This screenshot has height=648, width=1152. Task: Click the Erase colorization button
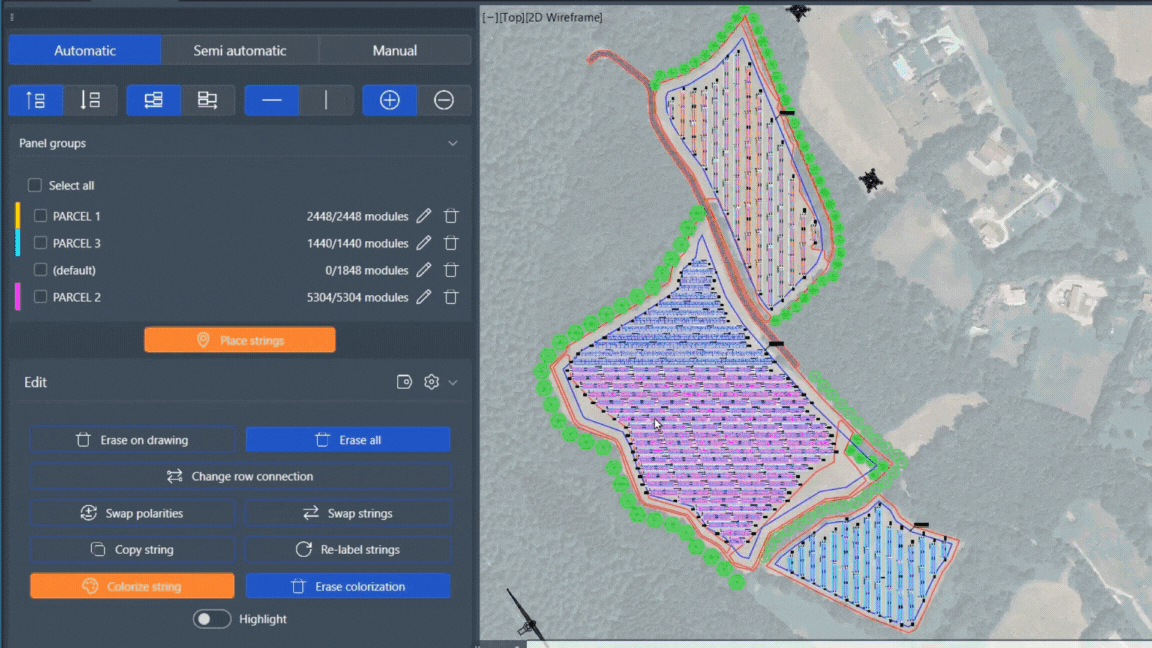[348, 586]
